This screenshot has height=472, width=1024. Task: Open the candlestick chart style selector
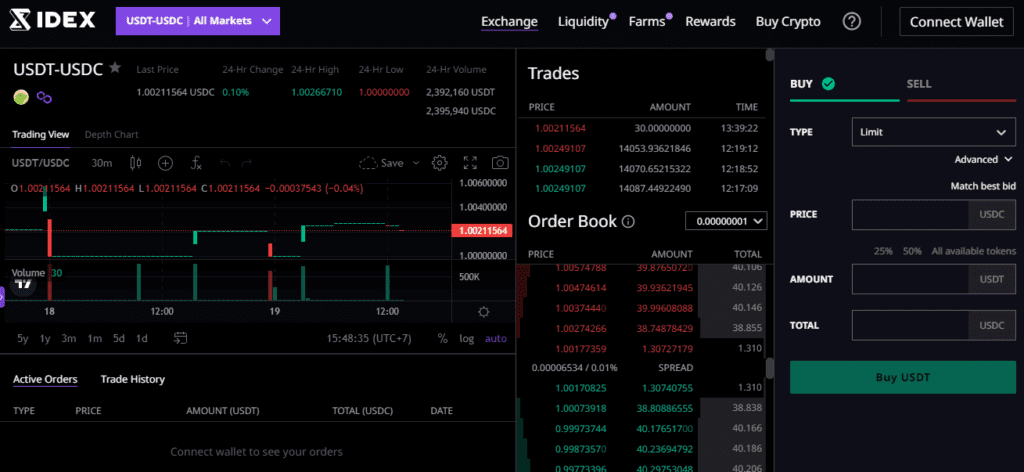[x=136, y=163]
